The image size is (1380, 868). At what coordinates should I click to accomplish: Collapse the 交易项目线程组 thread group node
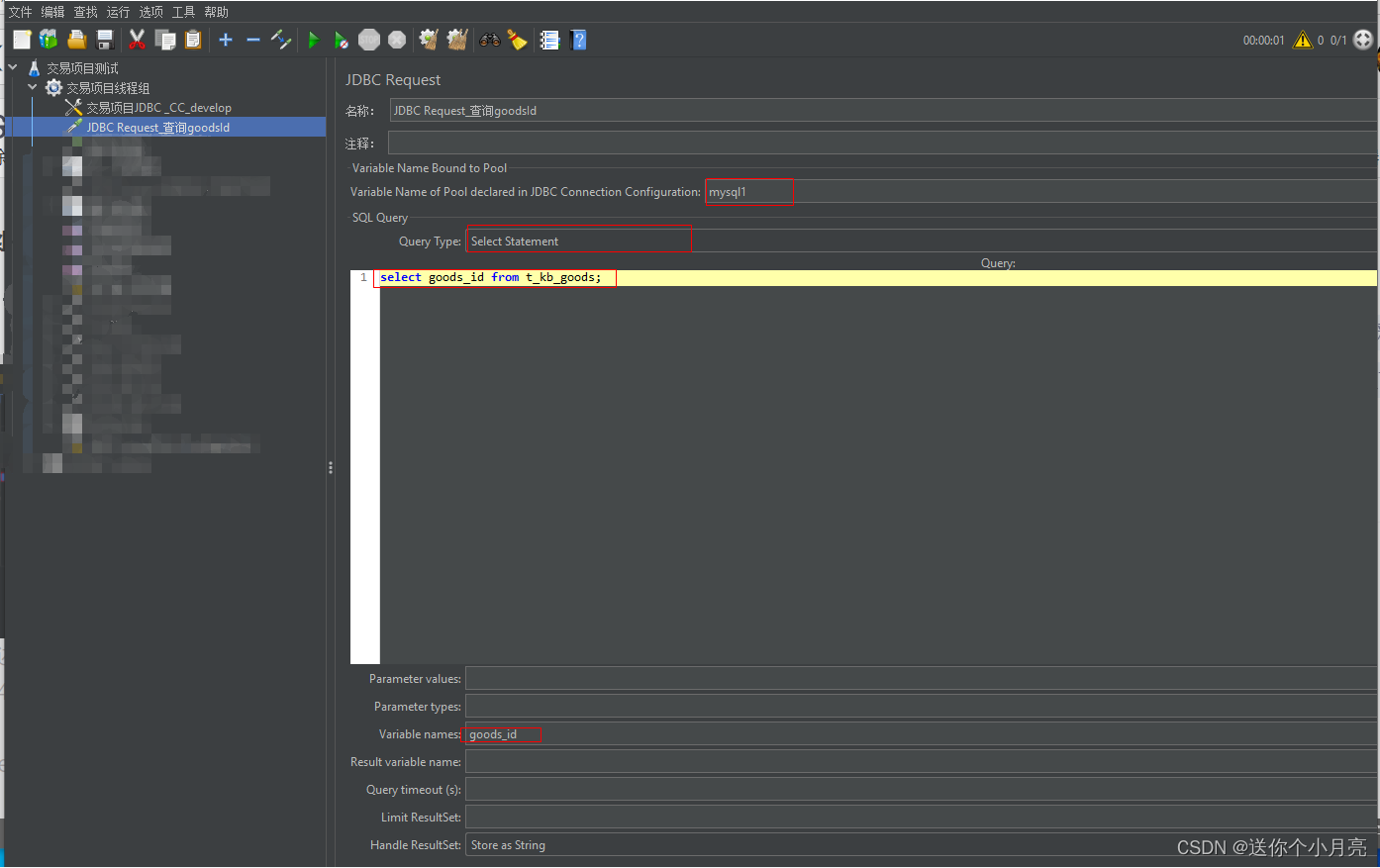click(33, 87)
